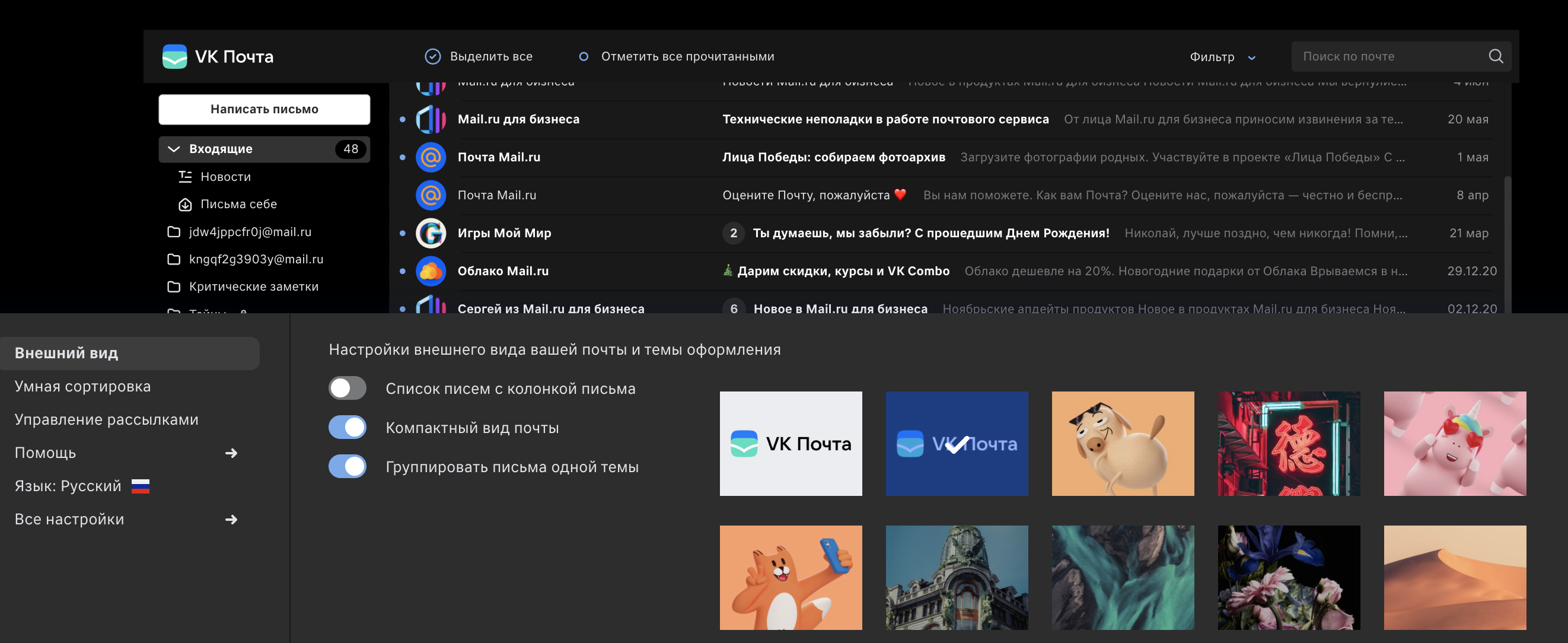Image resolution: width=1568 pixels, height=643 pixels.
Task: Open the Новости folder icon
Action: point(185,177)
